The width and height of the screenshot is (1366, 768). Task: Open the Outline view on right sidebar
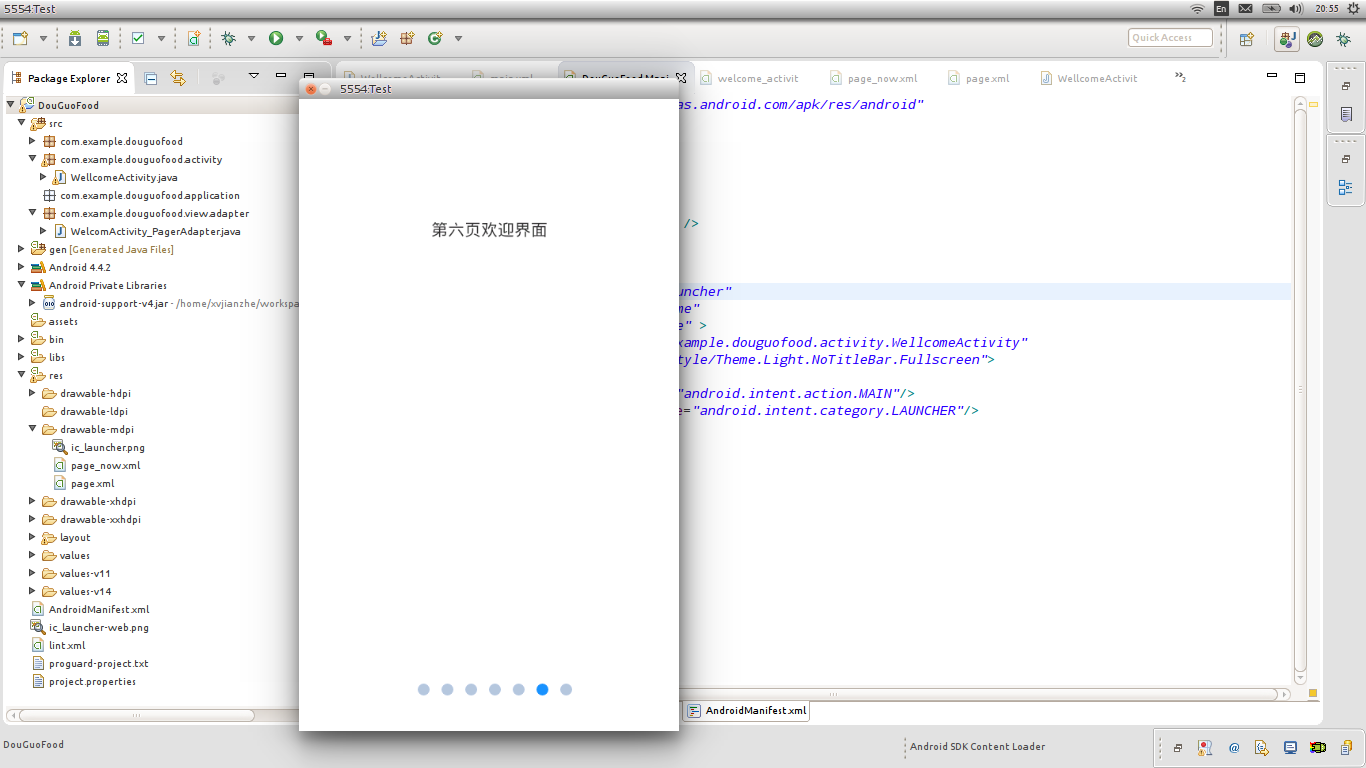[1346, 186]
